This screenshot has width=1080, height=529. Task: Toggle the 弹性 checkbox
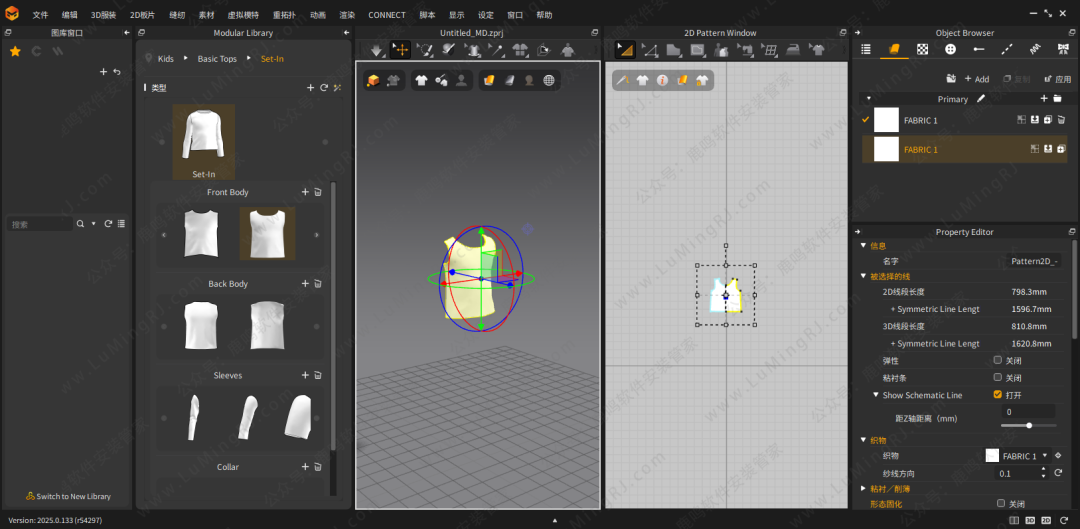tap(998, 360)
